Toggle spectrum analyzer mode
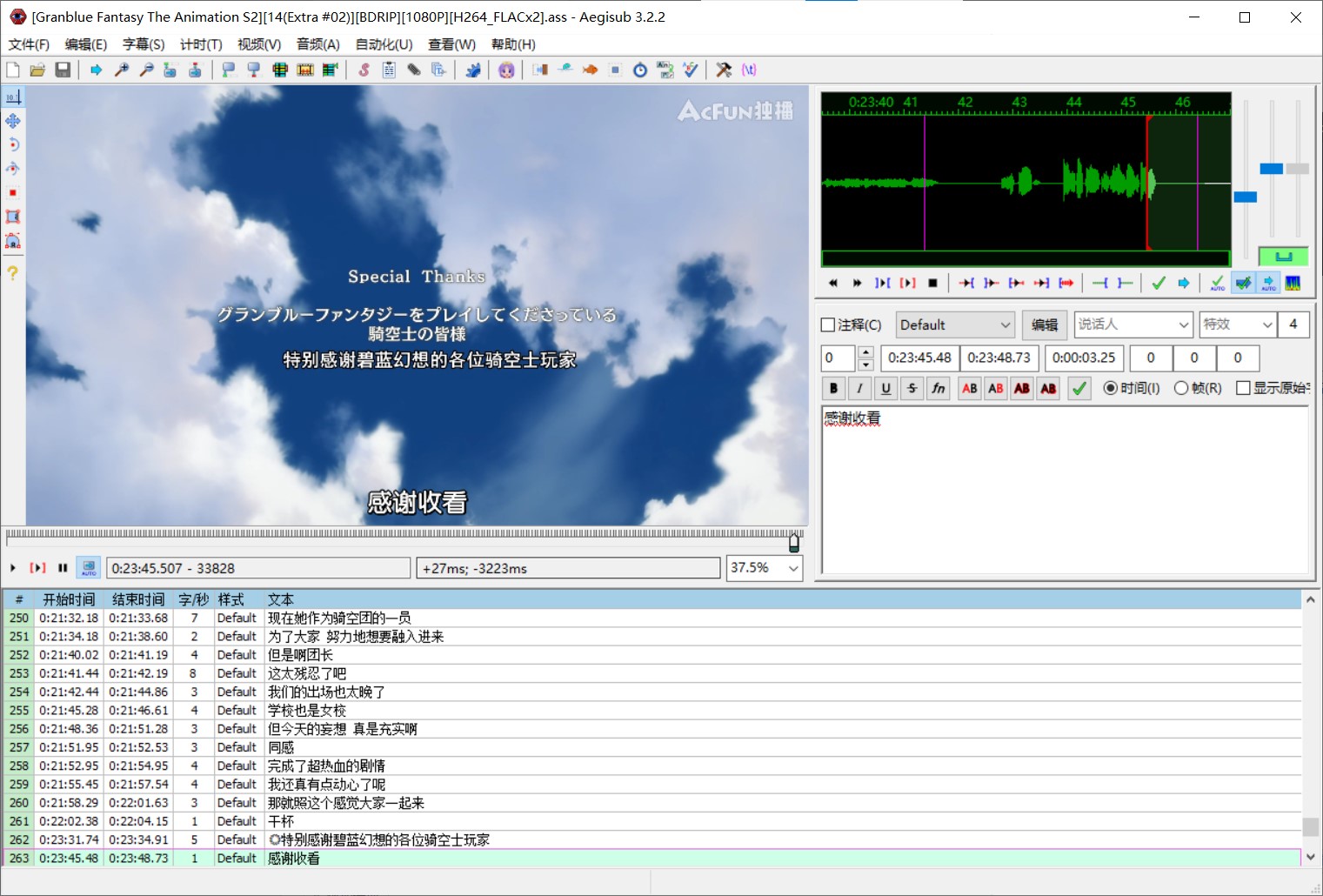 coord(1293,283)
